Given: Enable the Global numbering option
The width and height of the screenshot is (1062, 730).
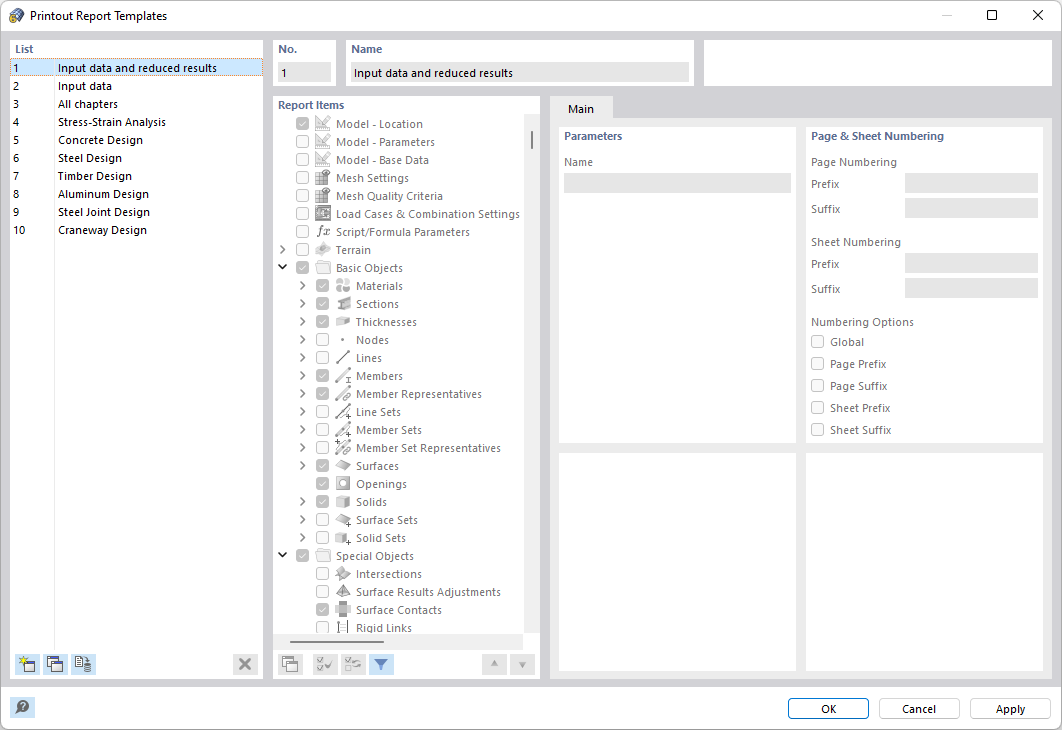Looking at the screenshot, I should point(816,341).
